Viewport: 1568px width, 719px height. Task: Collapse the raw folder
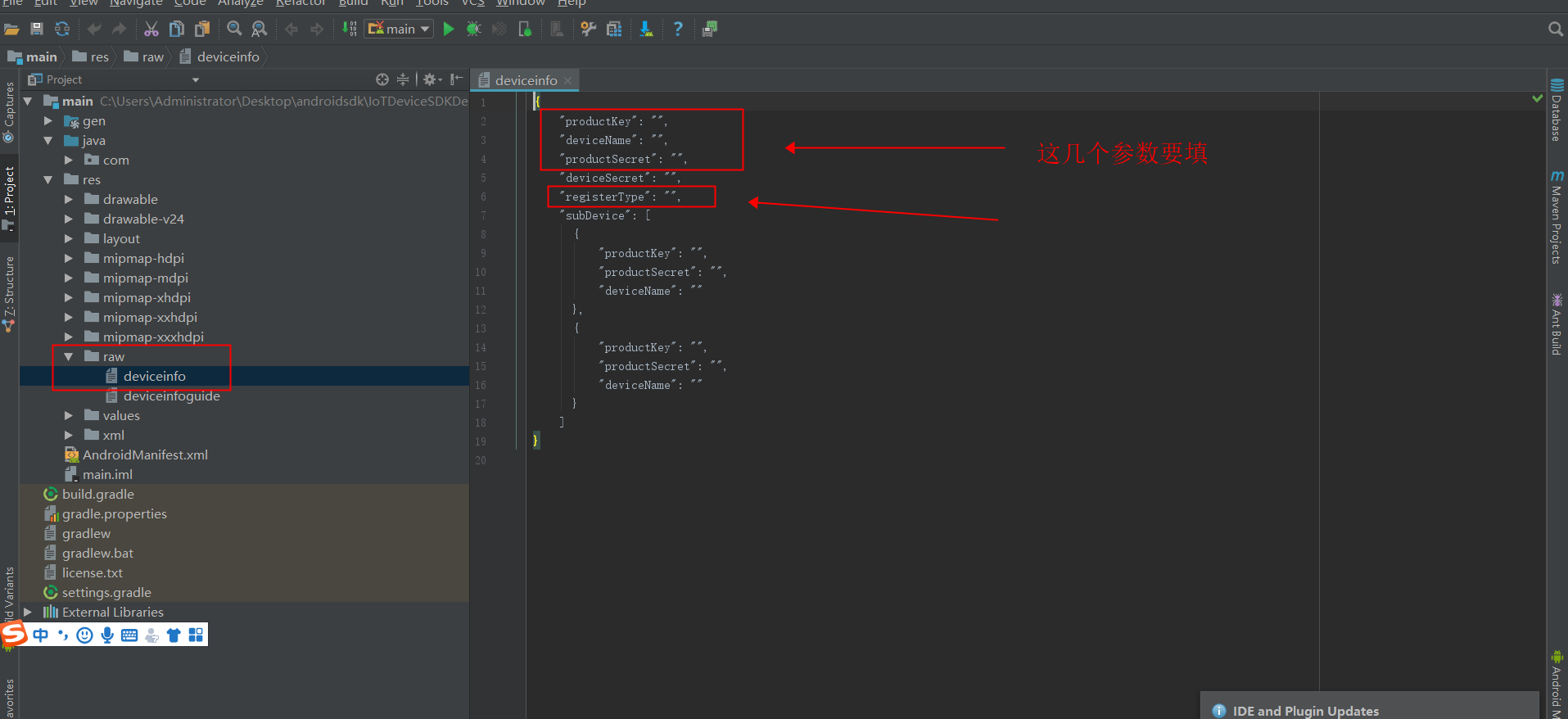(69, 357)
